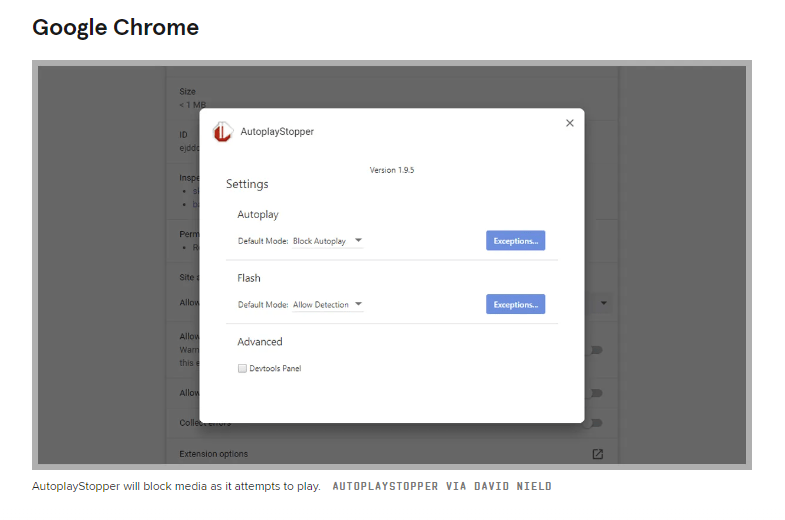
Task: Click the Autoplay section heading
Action: (258, 215)
